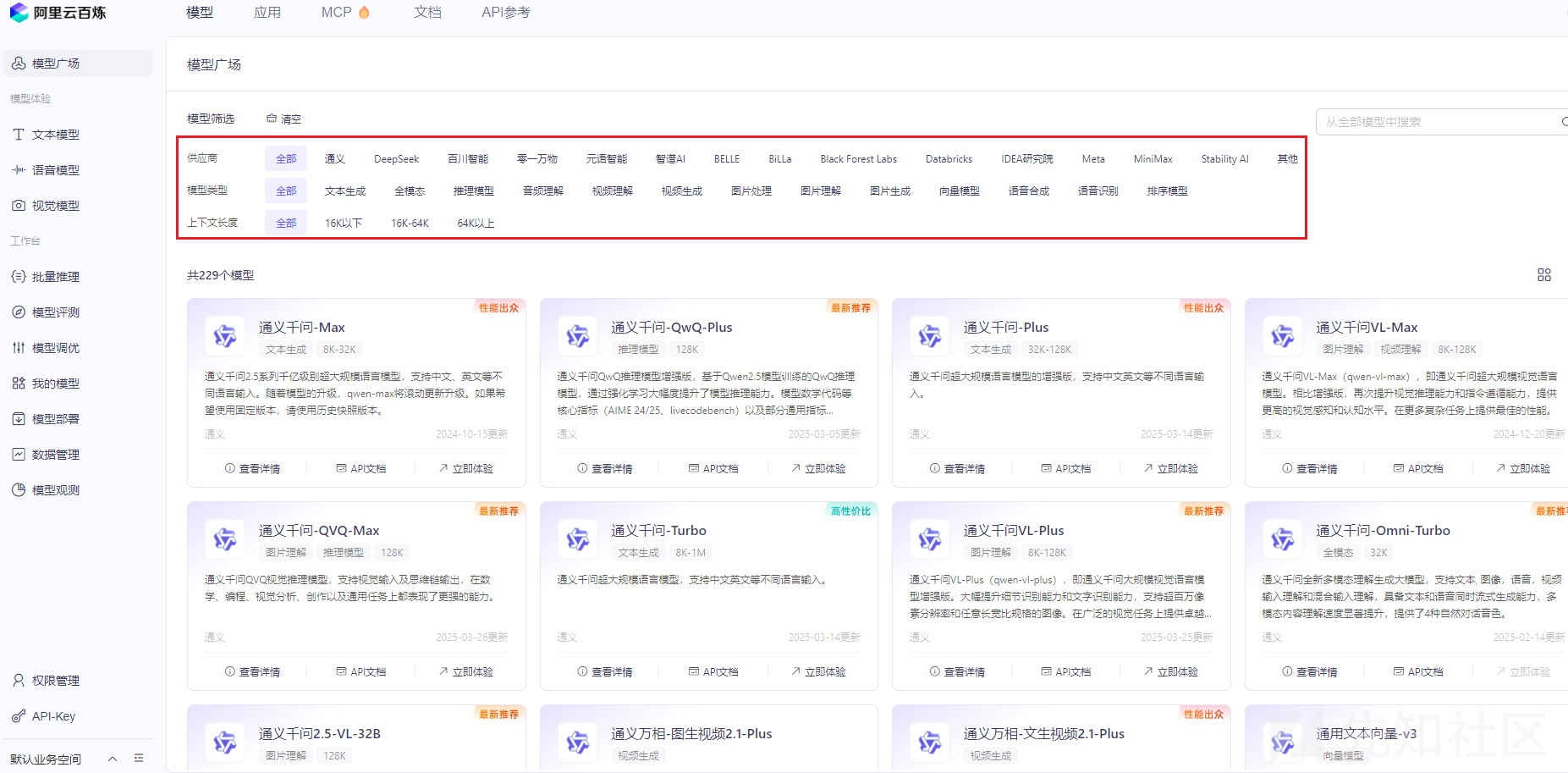Open 批量推理 in sidebar
Screen dimensions: 1568x773
point(56,277)
